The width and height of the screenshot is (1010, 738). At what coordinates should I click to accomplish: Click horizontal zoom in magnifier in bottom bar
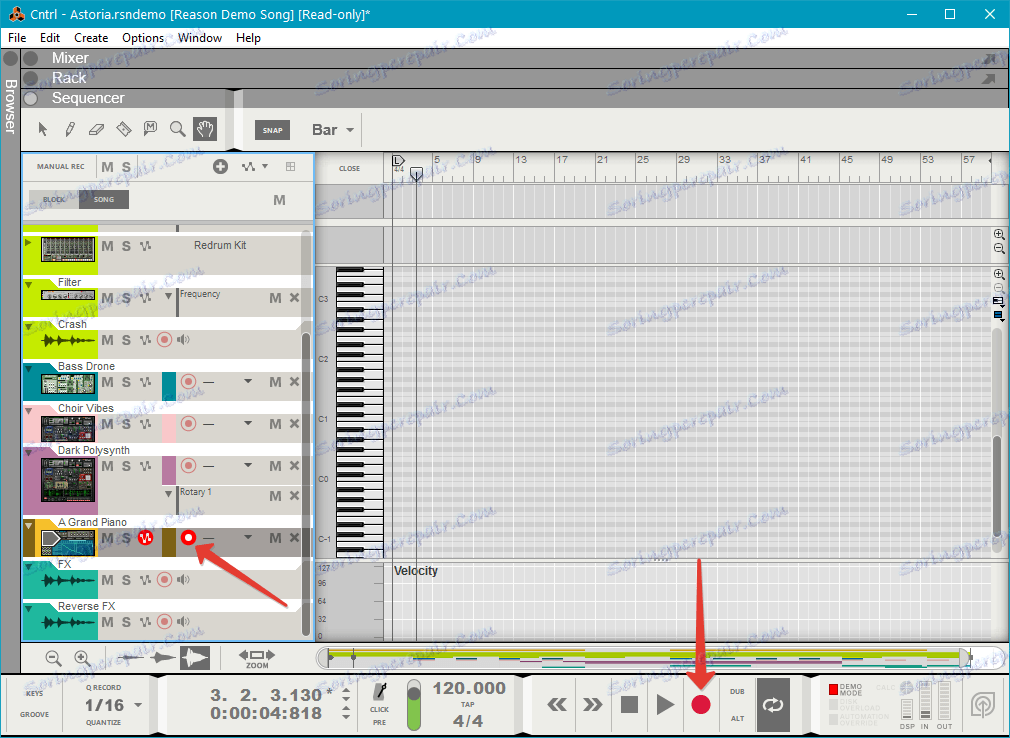[82, 658]
